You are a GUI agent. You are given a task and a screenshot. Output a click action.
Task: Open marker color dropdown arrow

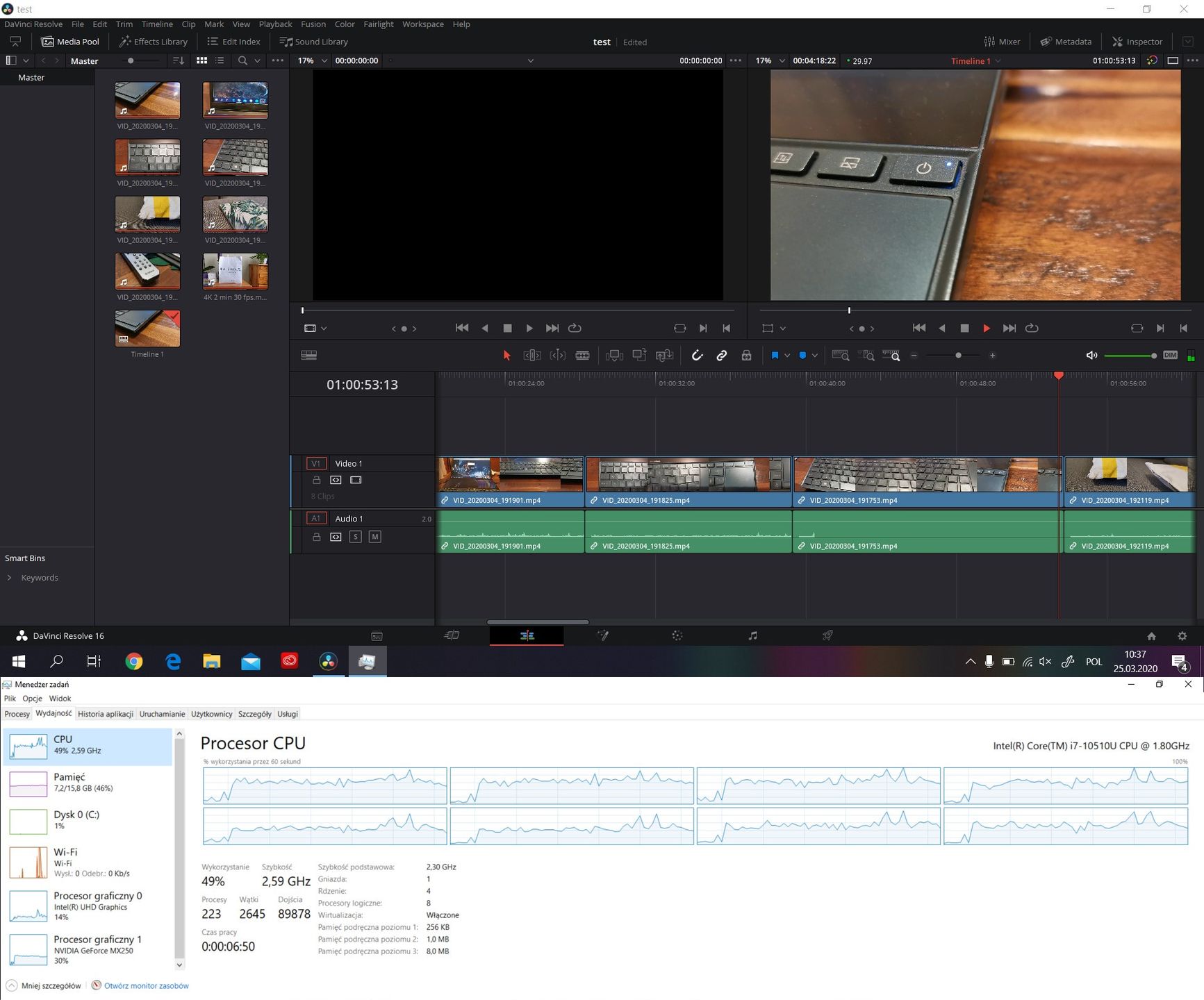(x=815, y=356)
